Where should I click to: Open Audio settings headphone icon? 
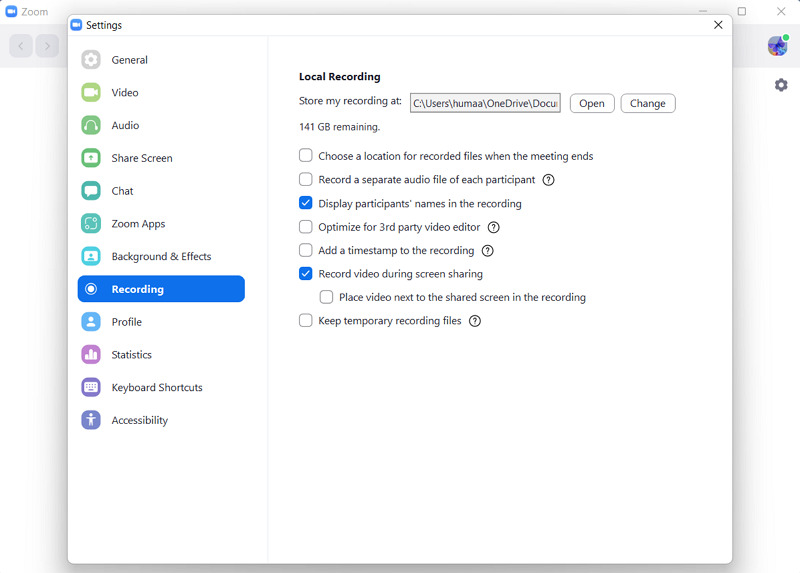[x=91, y=125]
